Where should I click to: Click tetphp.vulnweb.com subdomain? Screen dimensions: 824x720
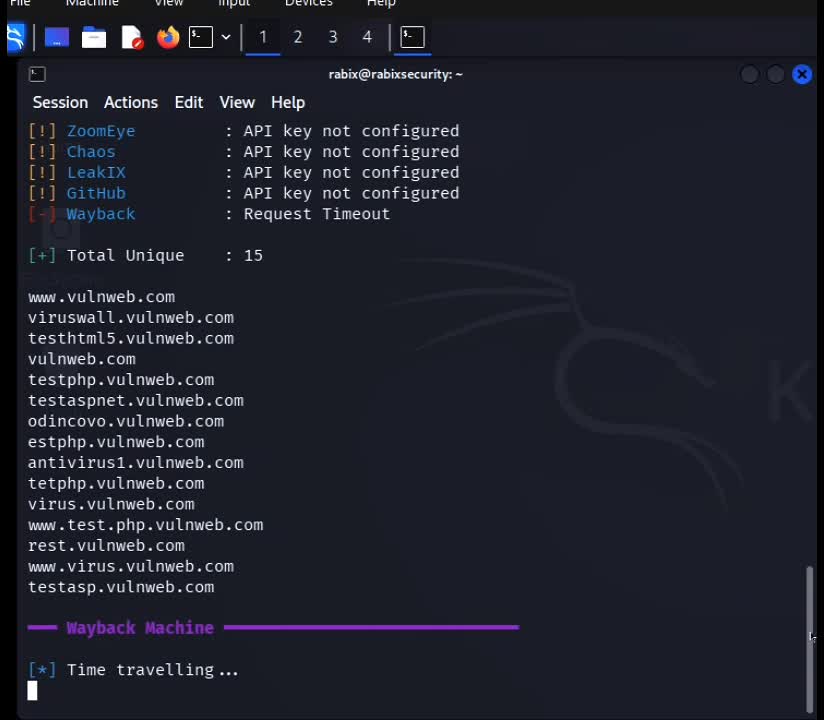(x=116, y=484)
